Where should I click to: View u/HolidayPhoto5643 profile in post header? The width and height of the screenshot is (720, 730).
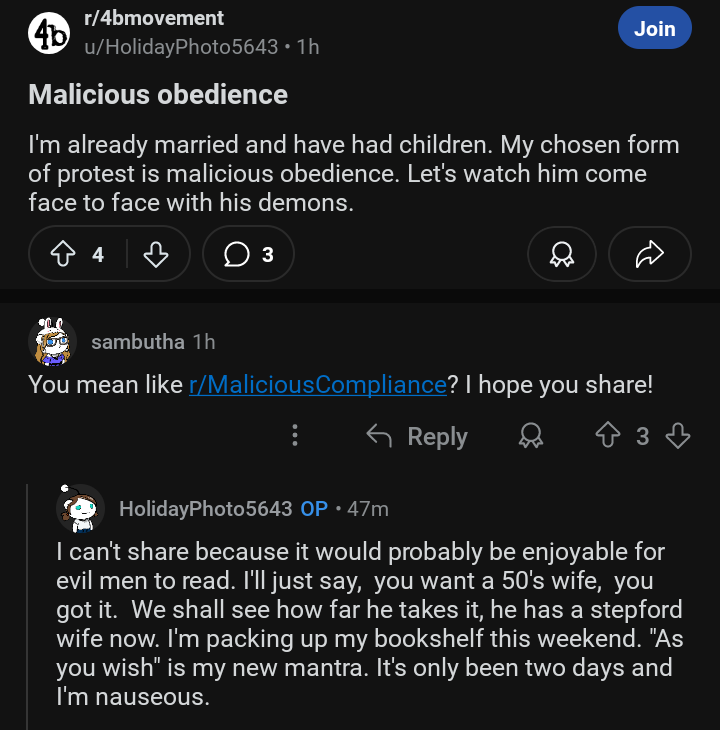pos(179,47)
